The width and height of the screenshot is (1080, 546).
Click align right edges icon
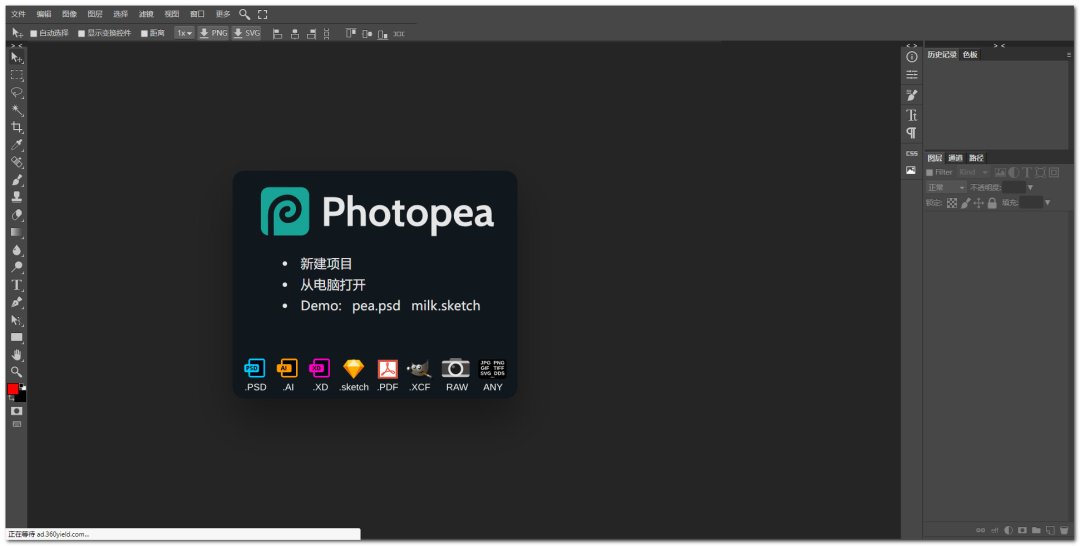311,33
